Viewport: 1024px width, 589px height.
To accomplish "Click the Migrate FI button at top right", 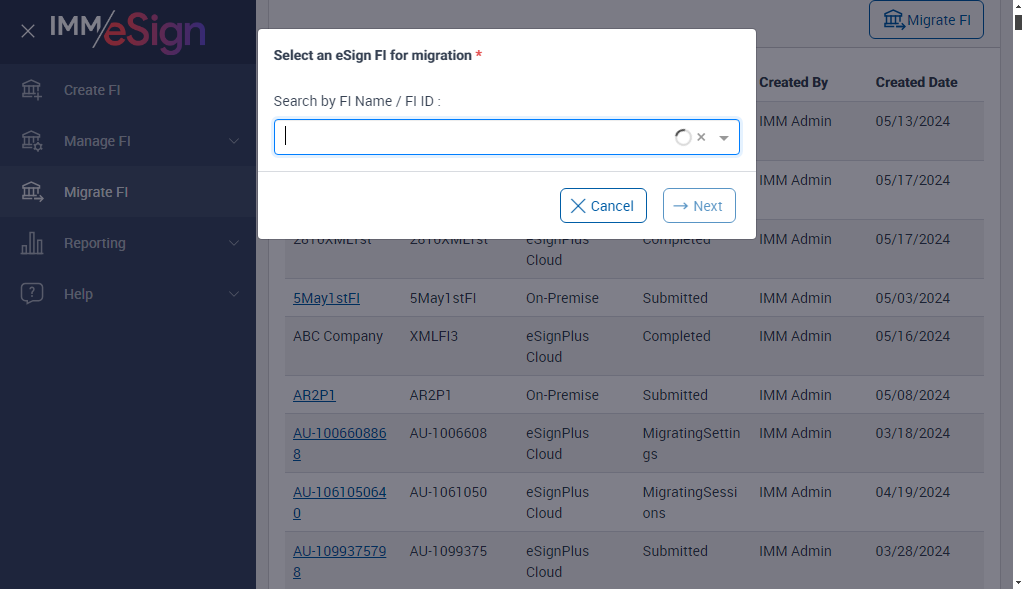I will [x=926, y=20].
